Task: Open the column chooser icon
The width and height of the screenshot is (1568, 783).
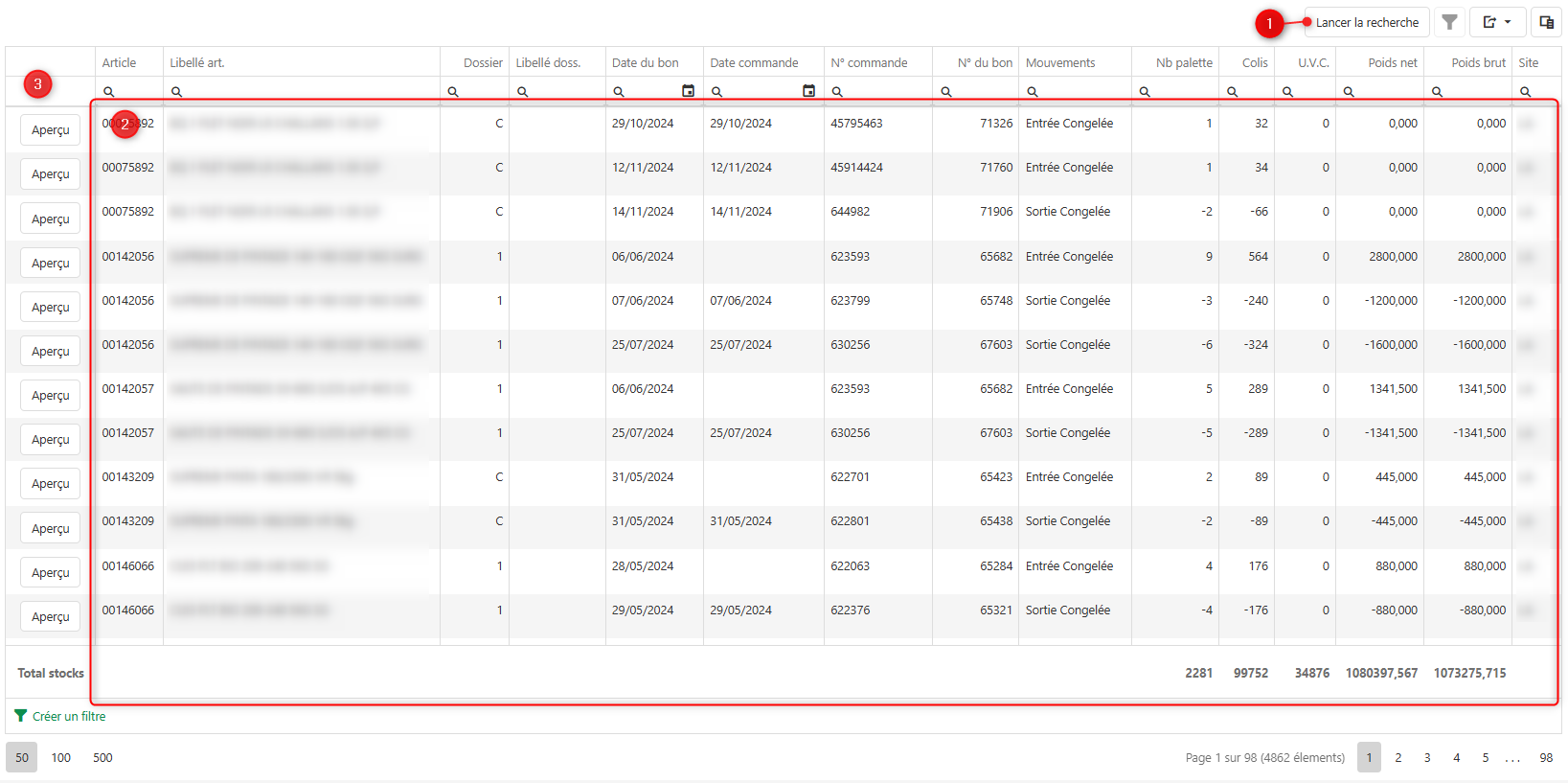Action: click(1546, 22)
